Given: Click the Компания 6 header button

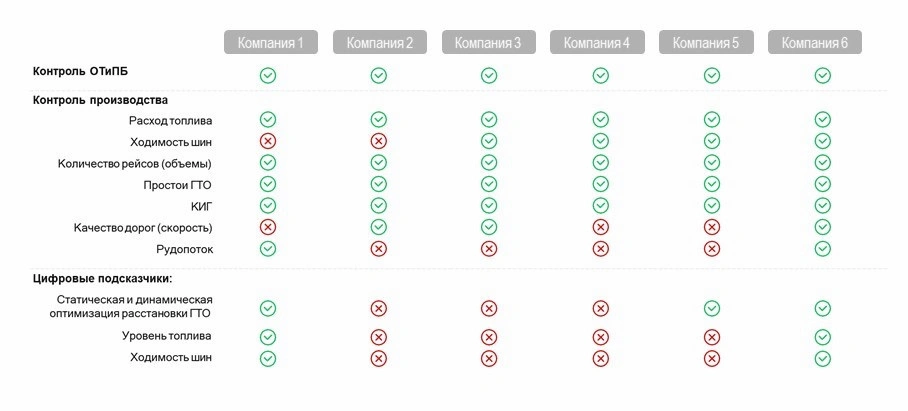Looking at the screenshot, I should (815, 42).
